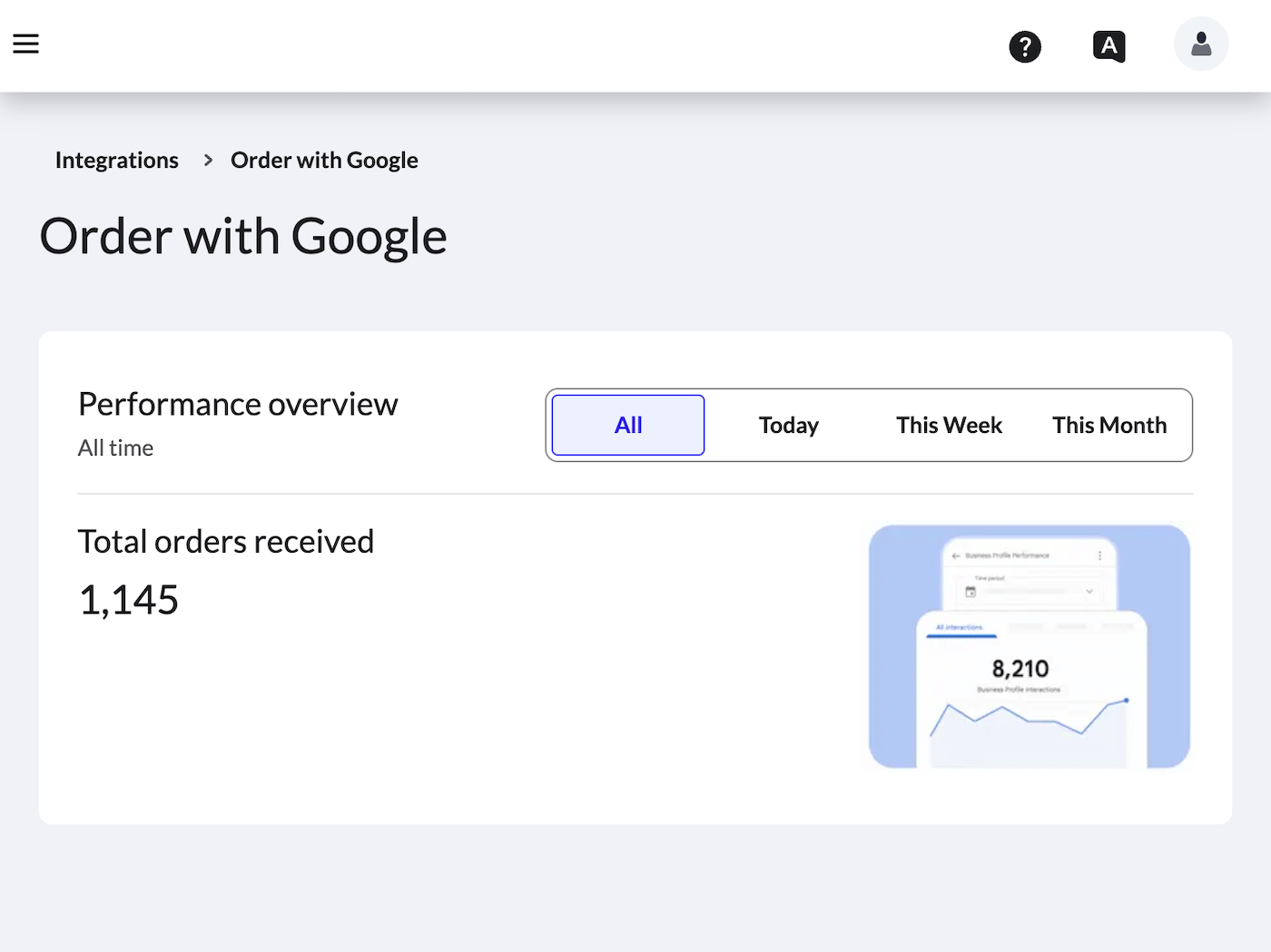1271x952 pixels.
Task: Click the Business Profile Performance preview image
Action: click(1029, 646)
